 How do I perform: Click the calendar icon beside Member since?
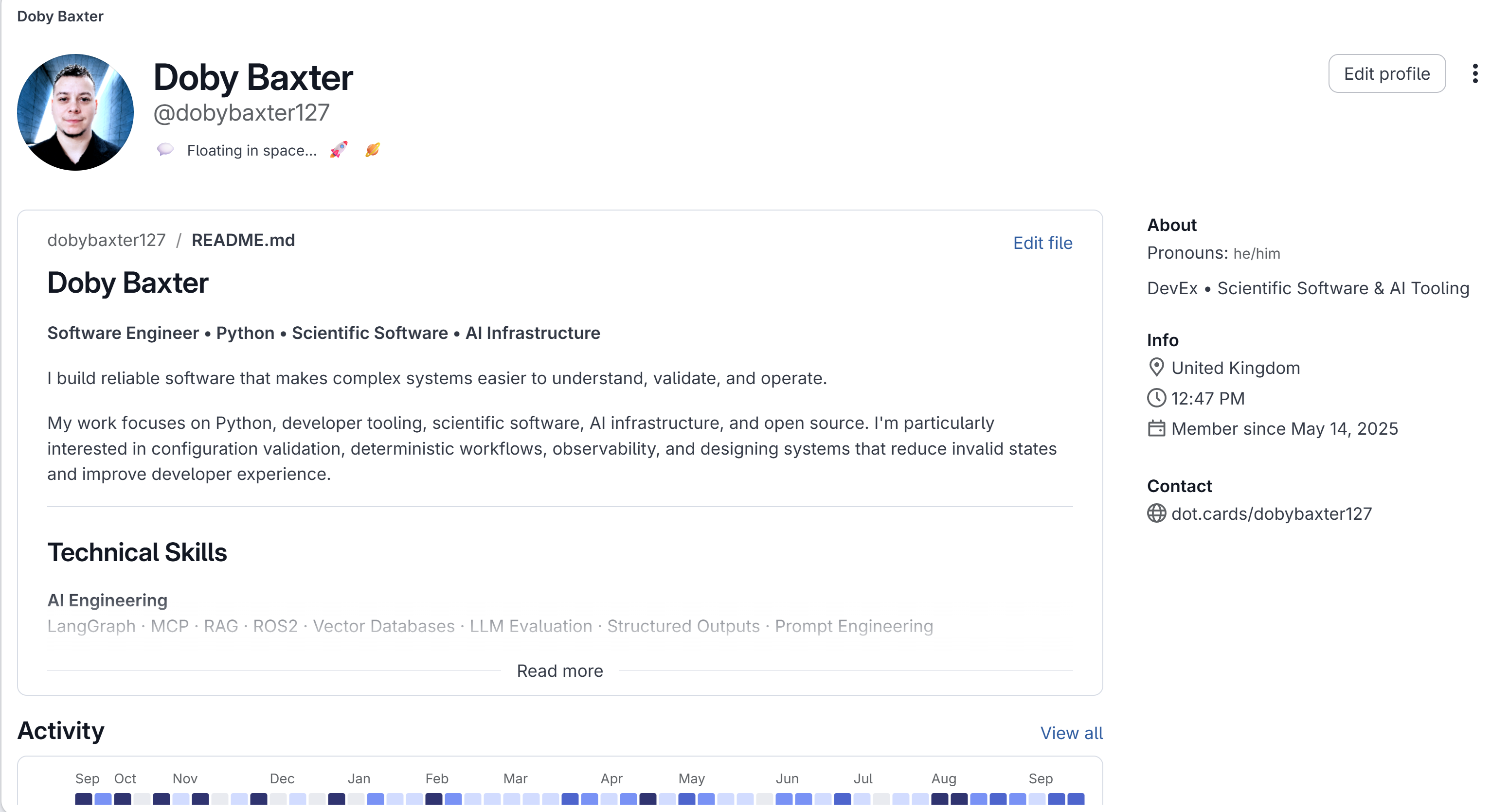[x=1156, y=428]
